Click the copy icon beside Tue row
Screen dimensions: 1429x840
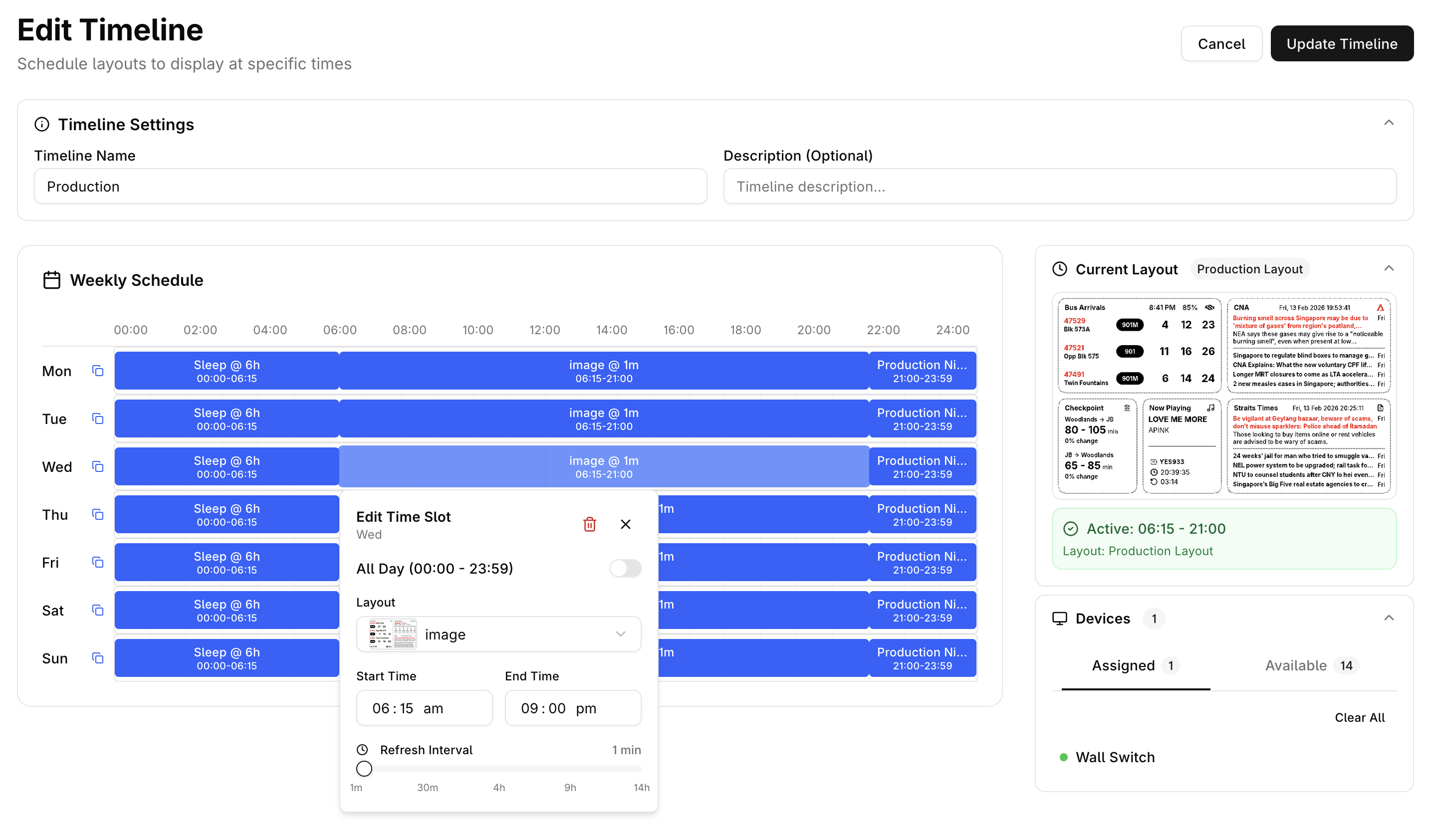point(97,419)
